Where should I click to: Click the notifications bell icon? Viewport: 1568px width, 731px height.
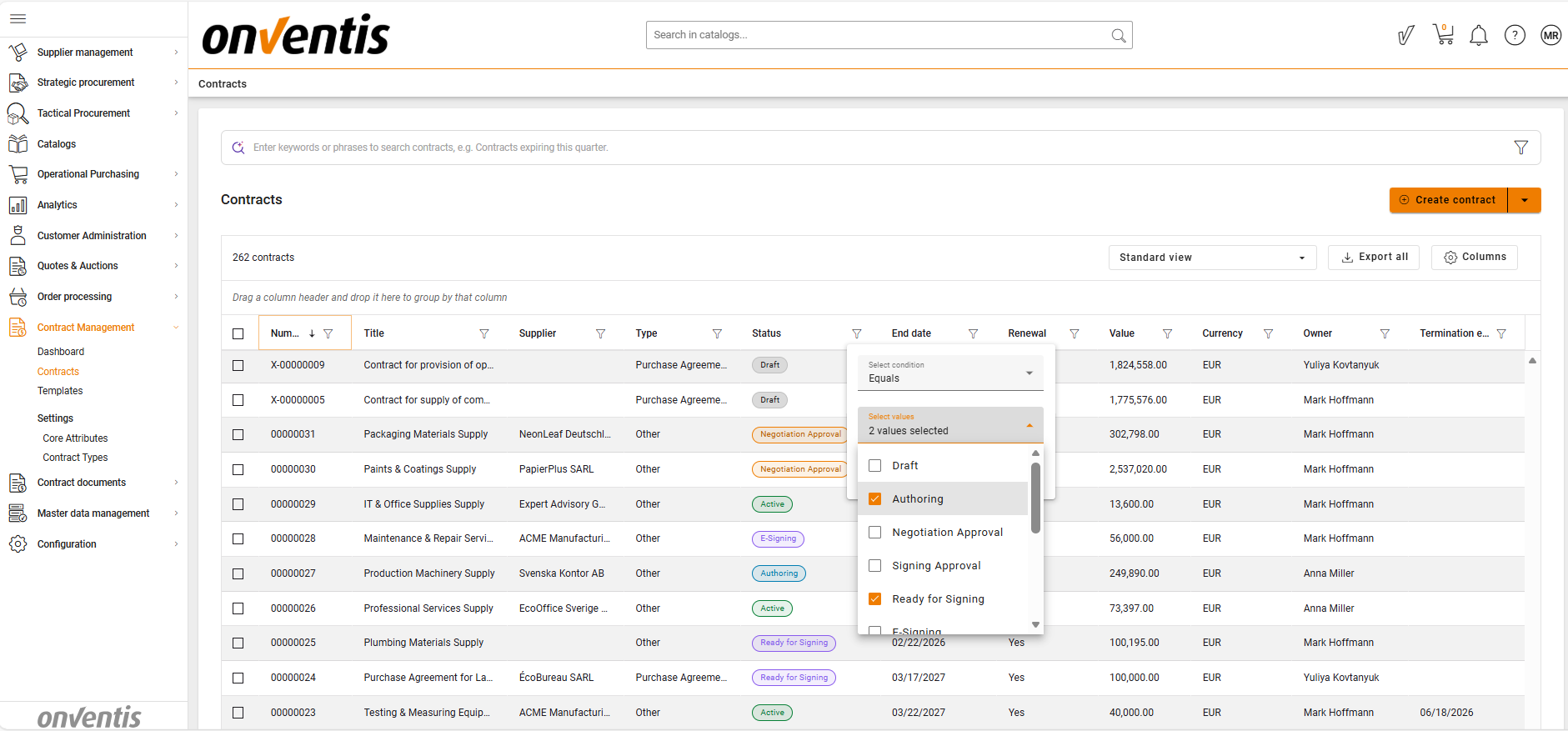point(1479,35)
